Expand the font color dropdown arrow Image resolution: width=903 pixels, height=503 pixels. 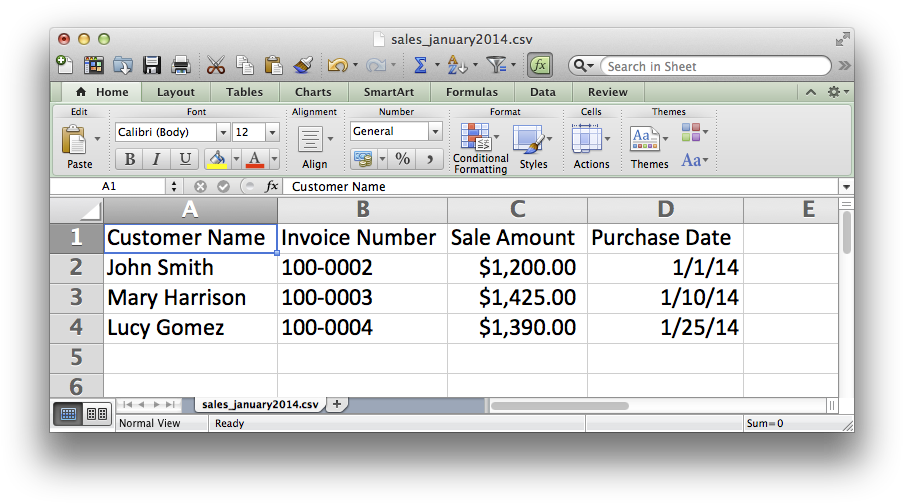pyautogui.click(x=275, y=159)
